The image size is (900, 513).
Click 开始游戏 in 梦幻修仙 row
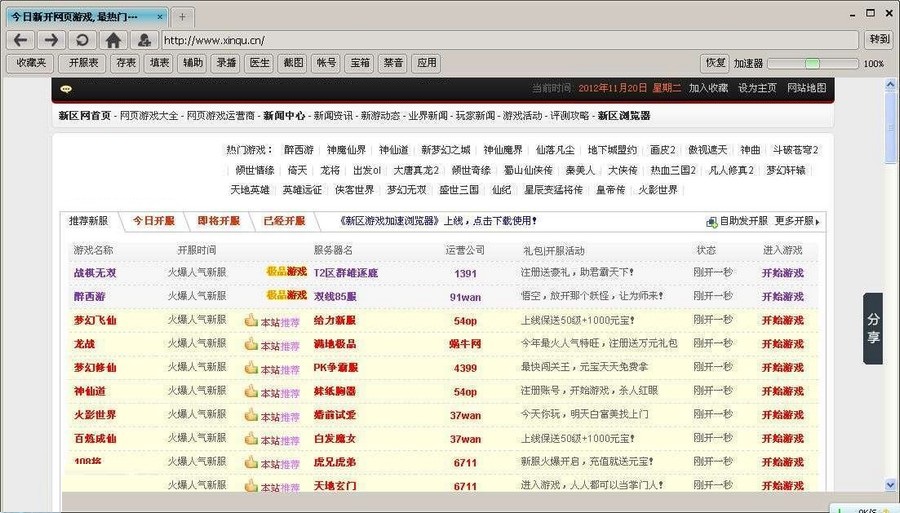pyautogui.click(x=782, y=368)
